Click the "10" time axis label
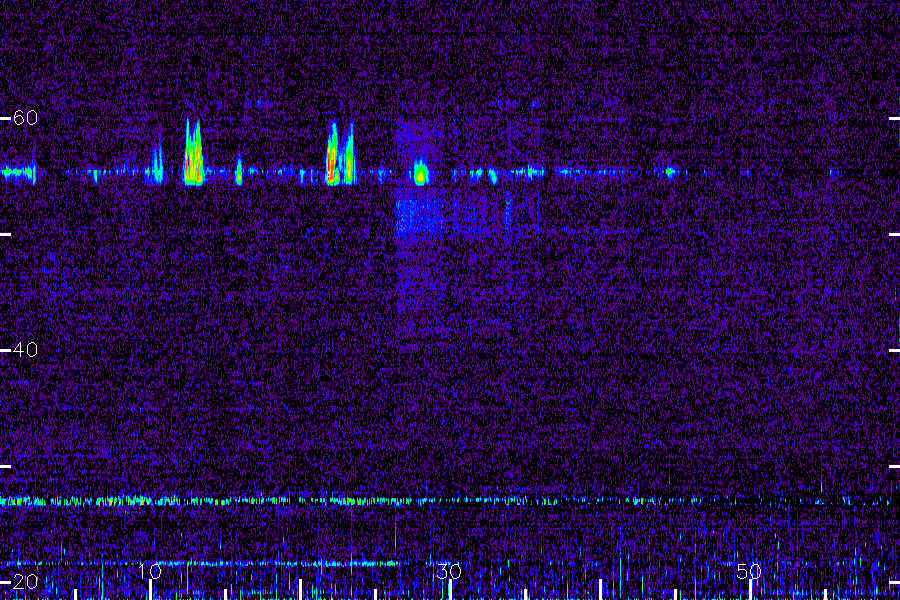This screenshot has height=600, width=900. coord(150,571)
